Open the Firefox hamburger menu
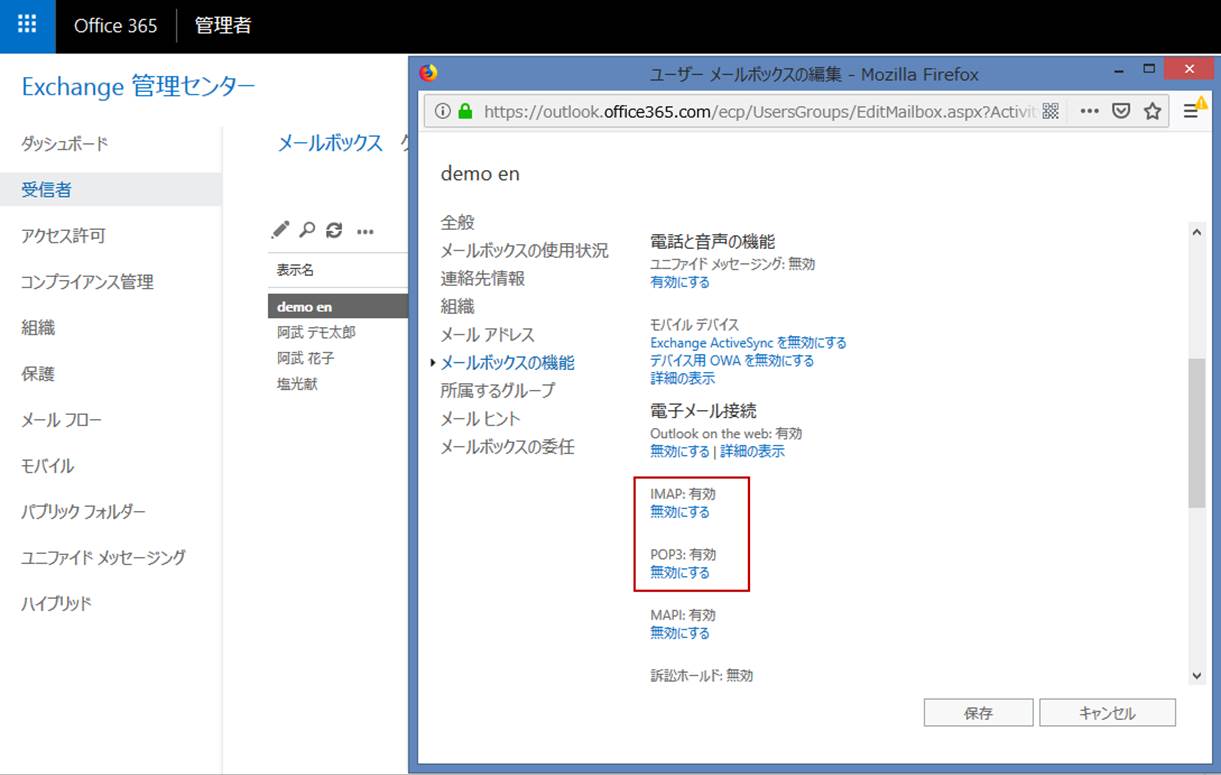 point(1193,111)
